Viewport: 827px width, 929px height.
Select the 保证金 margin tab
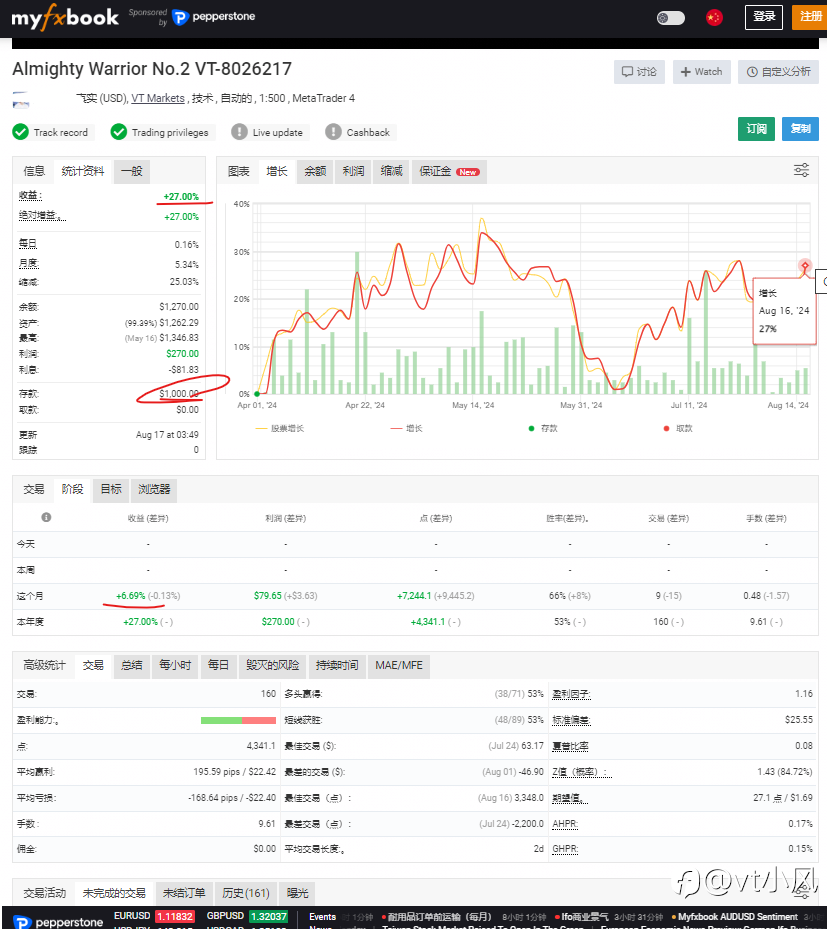point(449,171)
